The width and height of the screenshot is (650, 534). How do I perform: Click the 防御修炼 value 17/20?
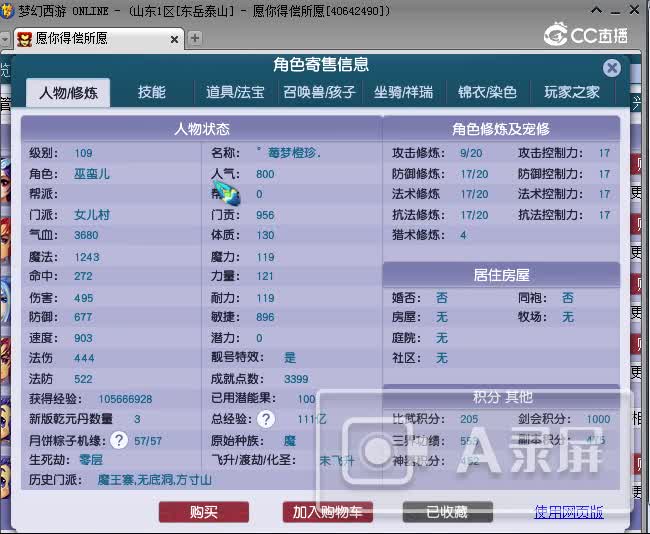pos(475,174)
